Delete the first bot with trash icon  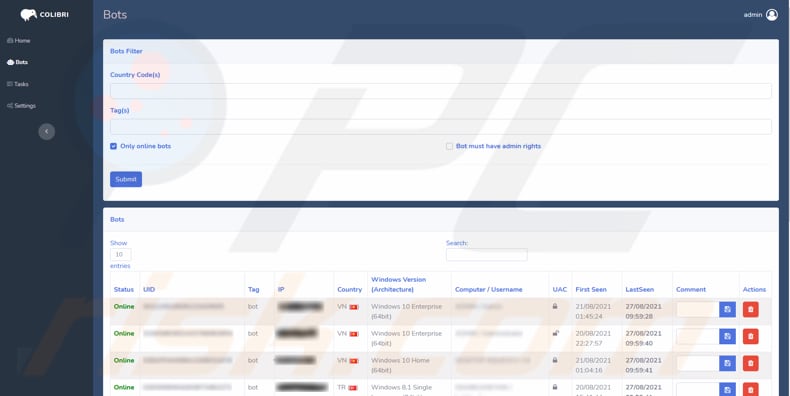(750, 309)
